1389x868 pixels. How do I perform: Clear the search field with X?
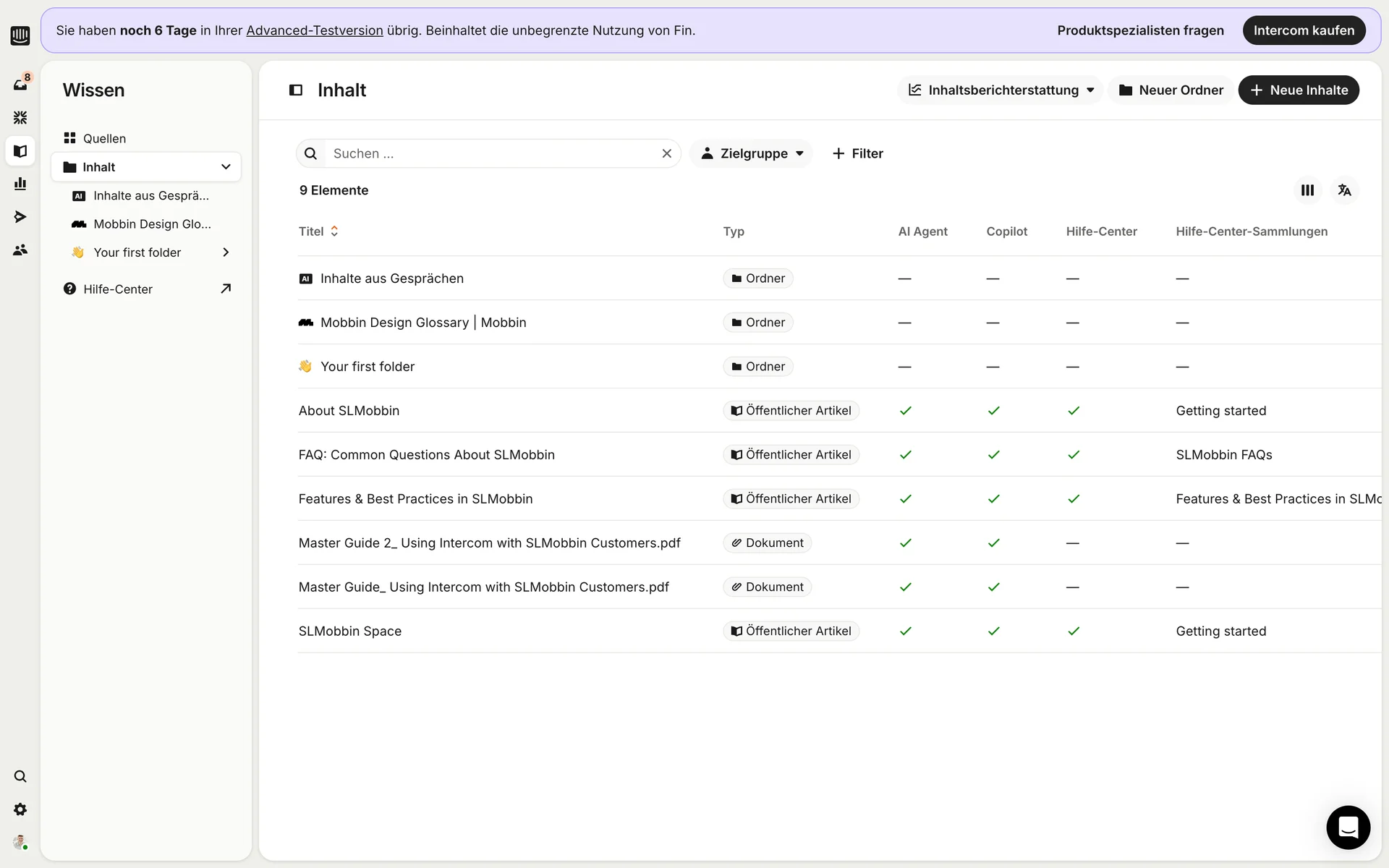[x=666, y=153]
